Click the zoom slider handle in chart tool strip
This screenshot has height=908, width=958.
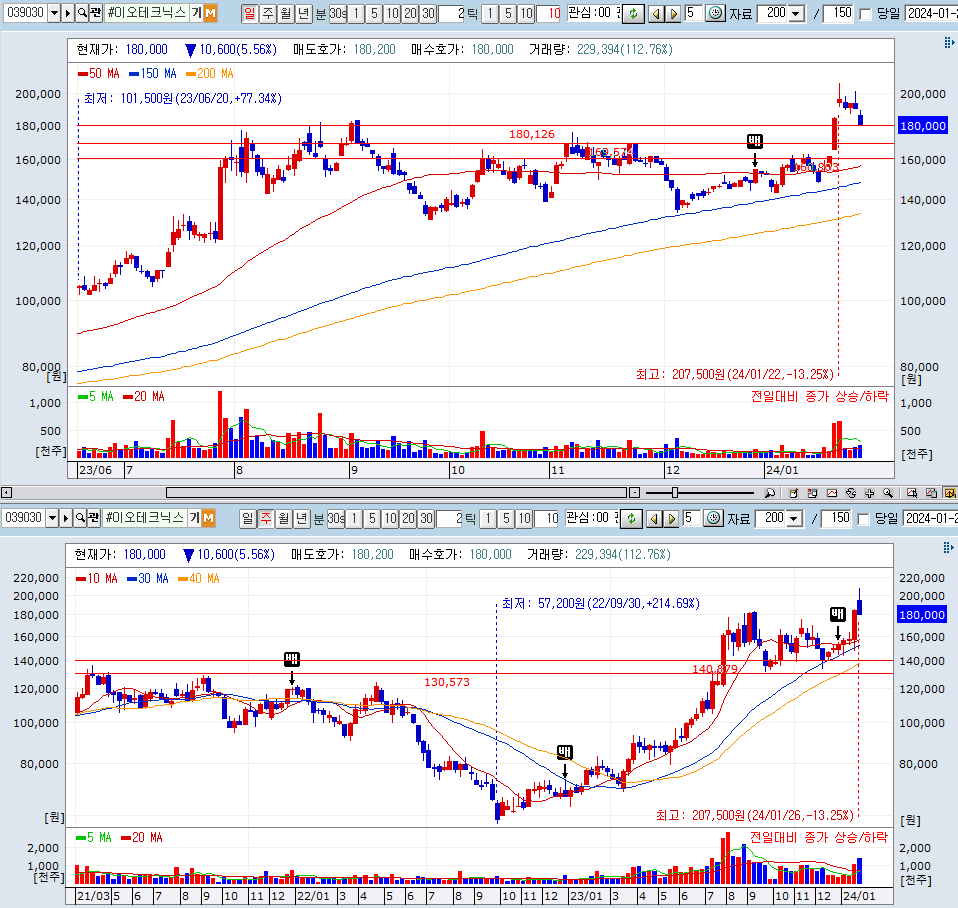[675, 492]
